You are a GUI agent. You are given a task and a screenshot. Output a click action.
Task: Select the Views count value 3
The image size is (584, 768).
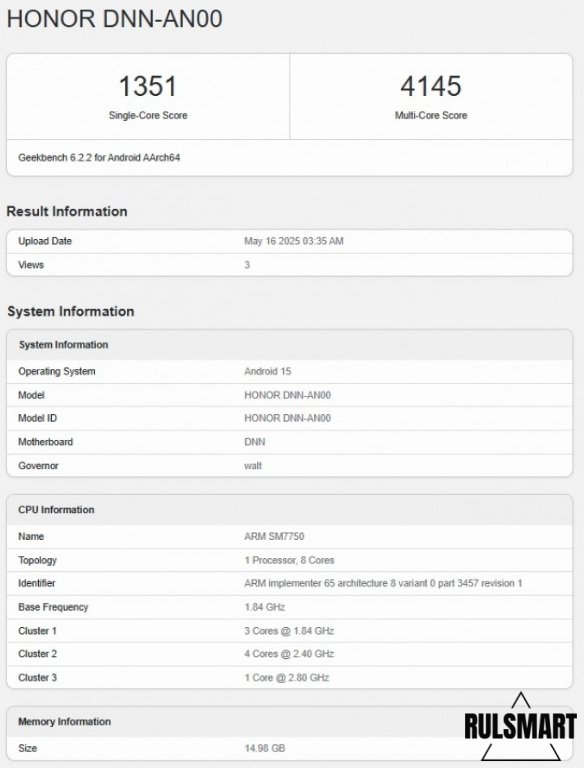point(247,265)
